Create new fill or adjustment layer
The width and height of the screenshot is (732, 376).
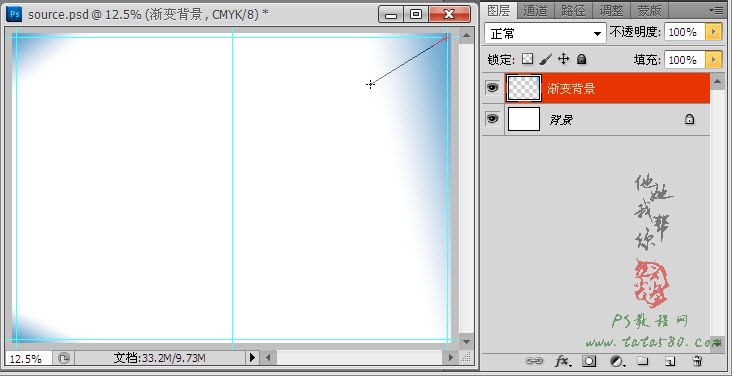click(x=617, y=361)
